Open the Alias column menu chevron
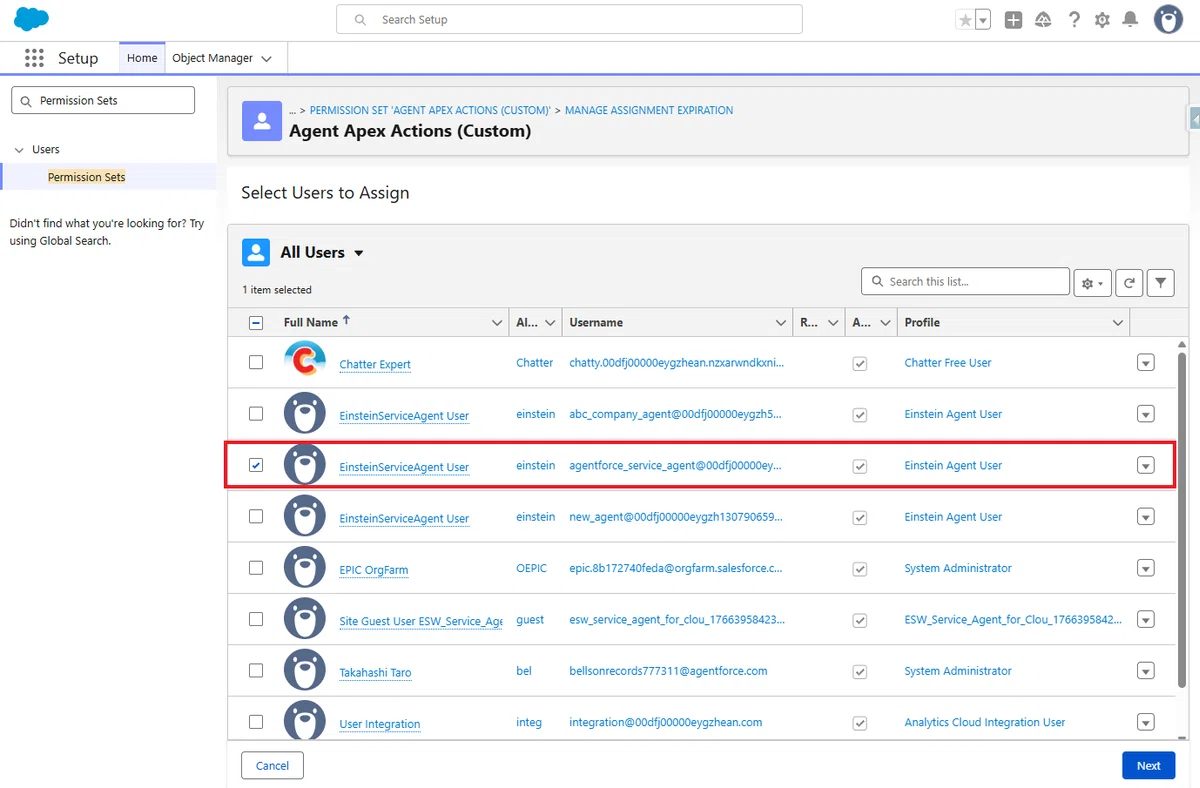 pyautogui.click(x=550, y=323)
